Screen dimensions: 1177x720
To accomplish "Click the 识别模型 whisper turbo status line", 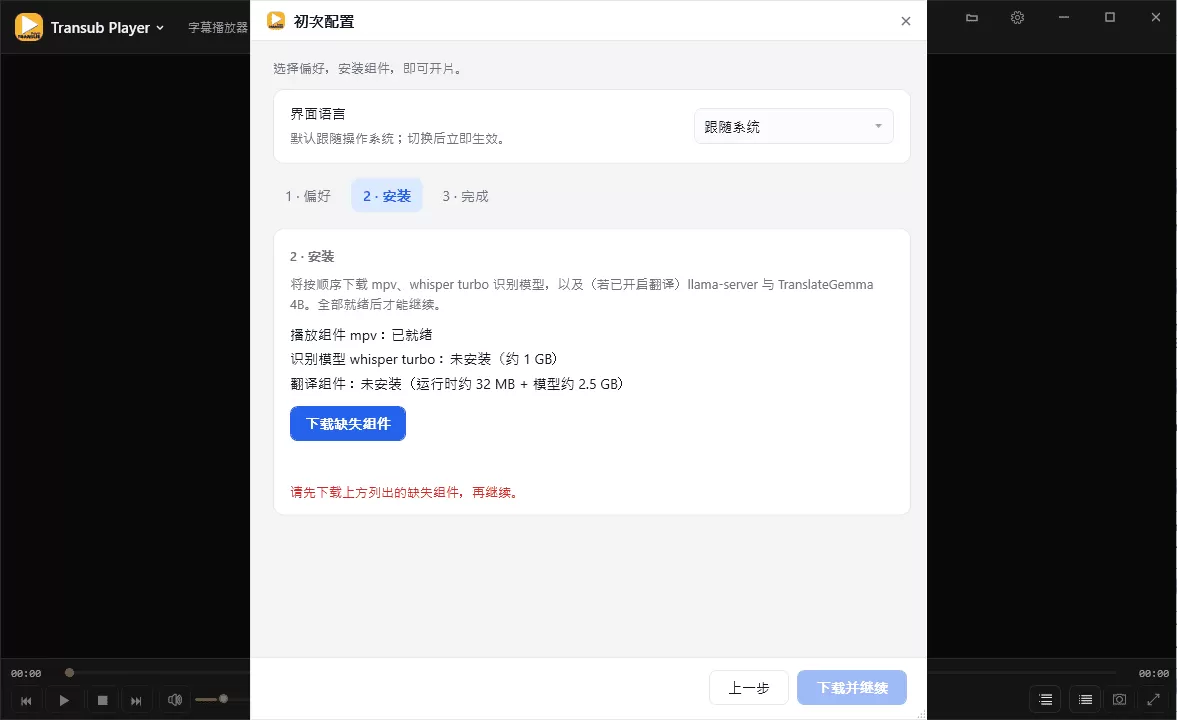I will [423, 359].
